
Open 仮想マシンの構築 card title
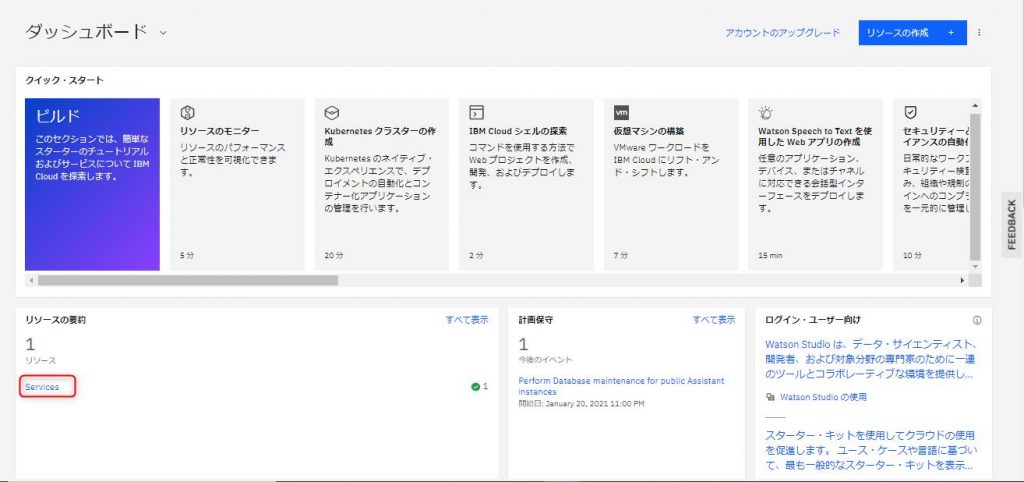pos(649,131)
